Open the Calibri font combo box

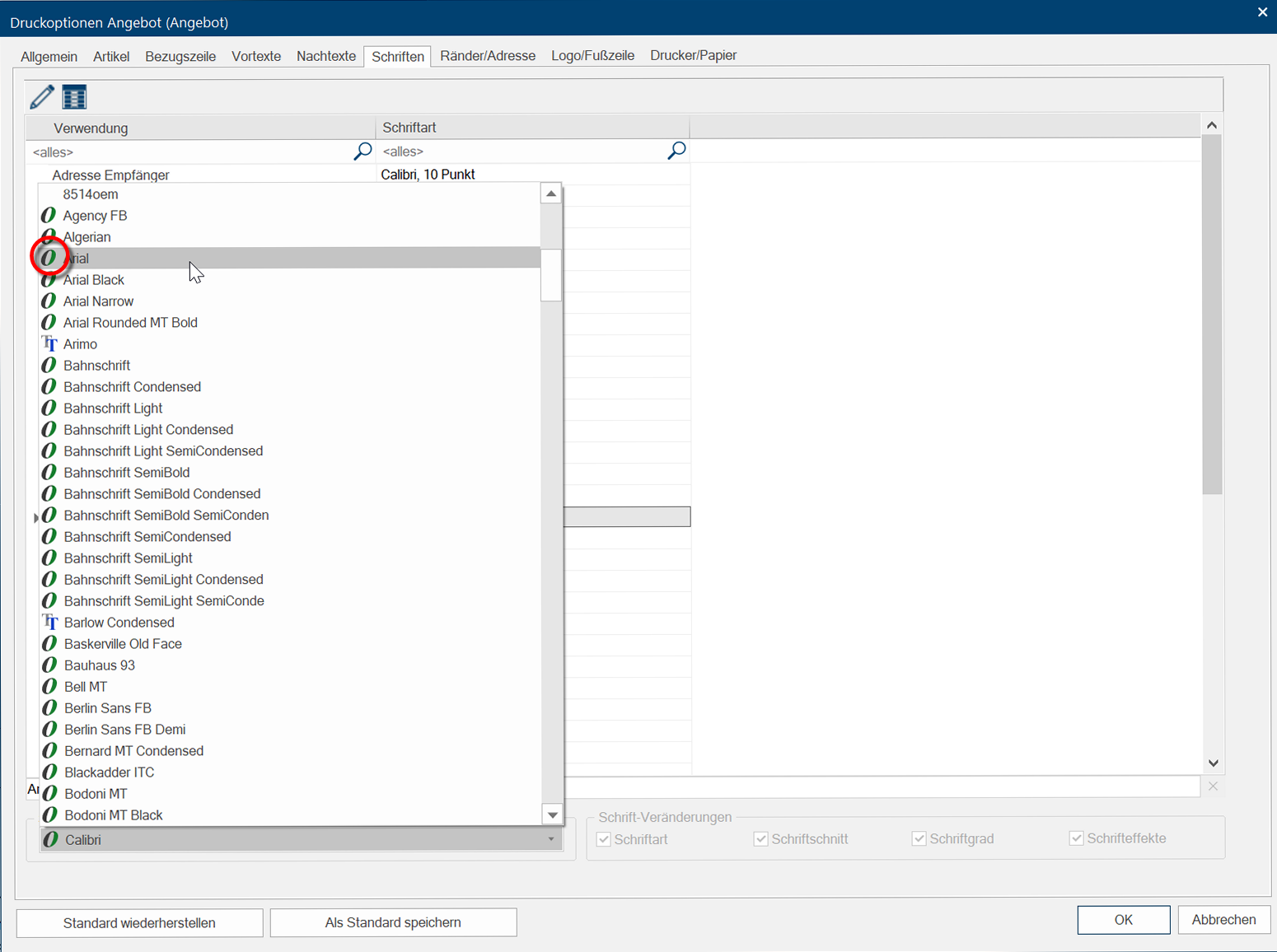pyautogui.click(x=302, y=840)
